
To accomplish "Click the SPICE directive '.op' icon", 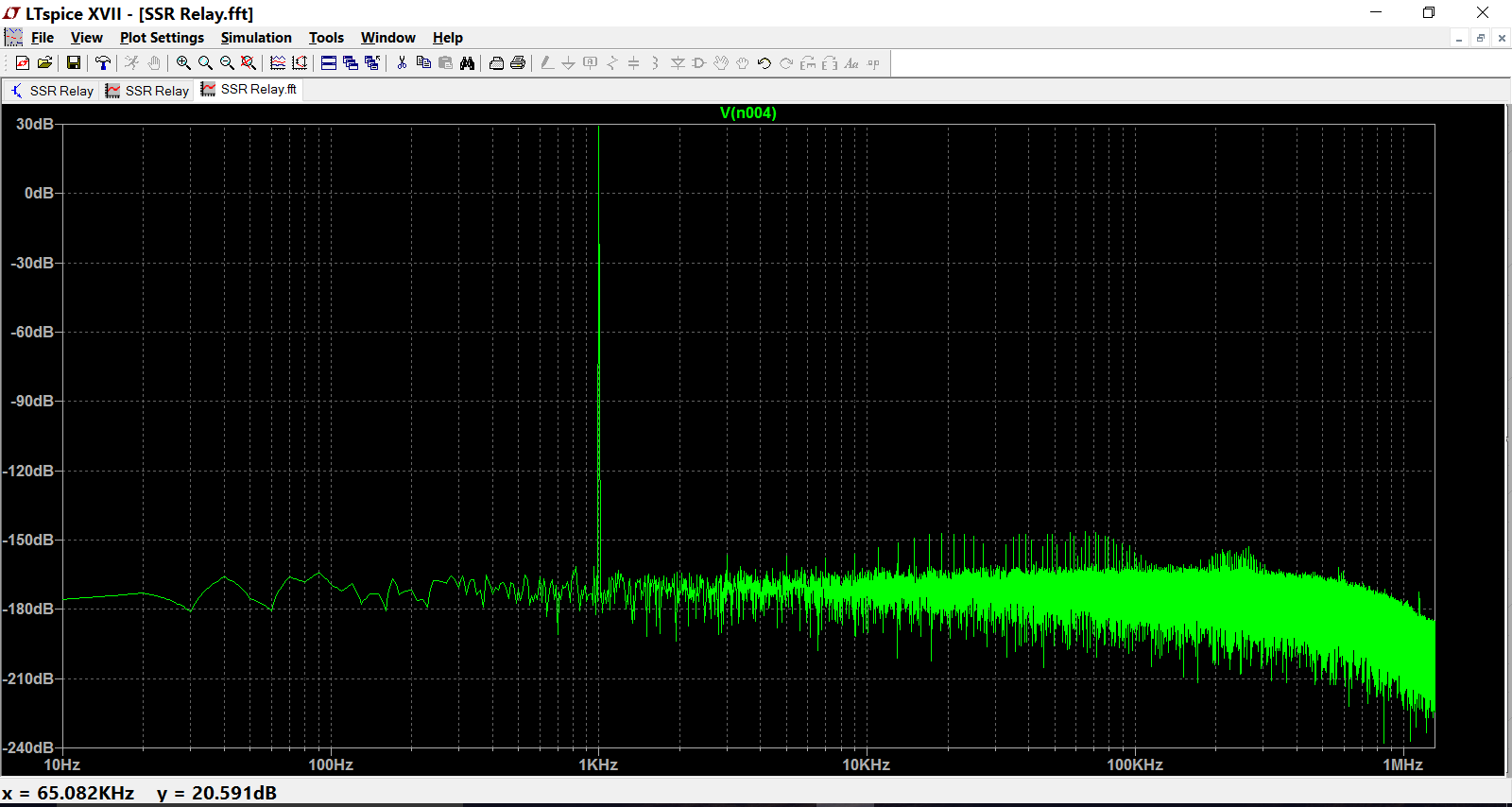I will coord(873,63).
